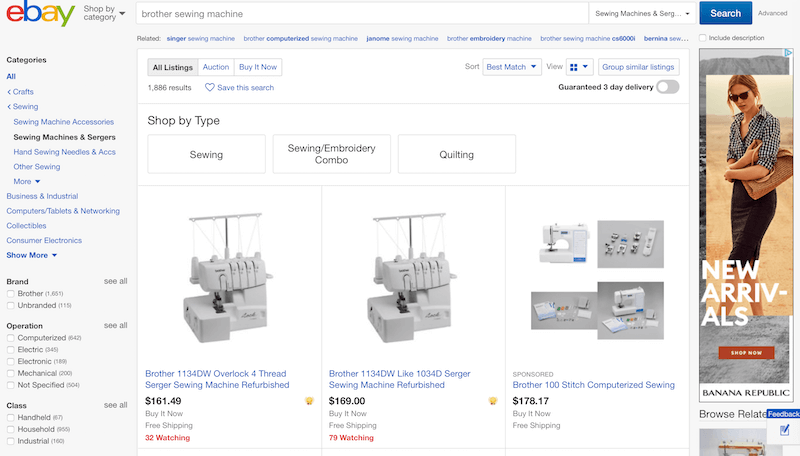Check the Include description box
800x456 pixels.
pyautogui.click(x=703, y=38)
